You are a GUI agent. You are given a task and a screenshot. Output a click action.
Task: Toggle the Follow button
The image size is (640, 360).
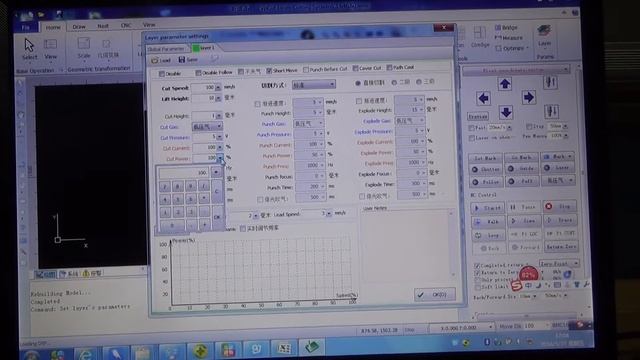(486, 182)
